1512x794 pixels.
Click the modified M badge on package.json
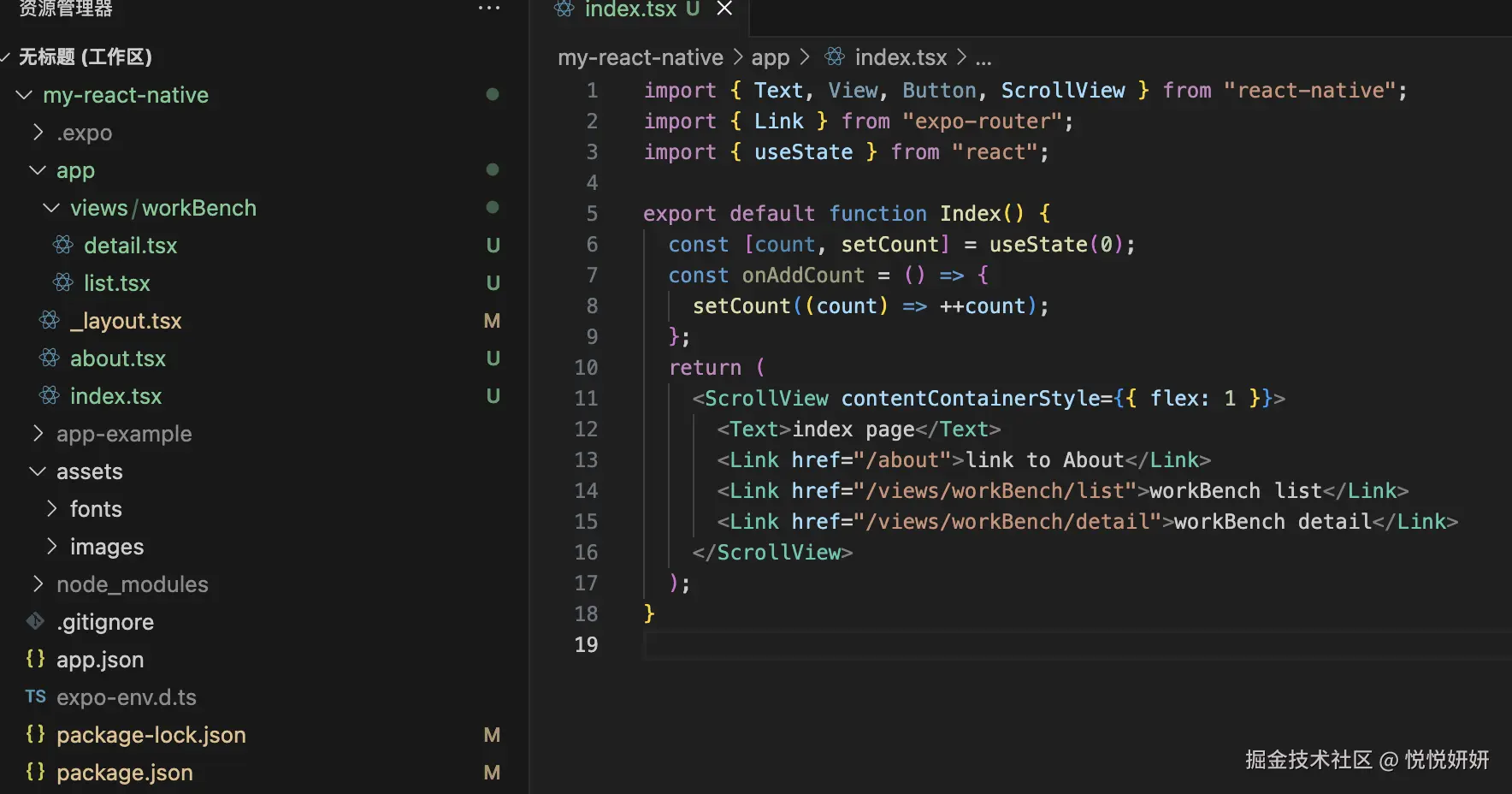click(x=492, y=773)
